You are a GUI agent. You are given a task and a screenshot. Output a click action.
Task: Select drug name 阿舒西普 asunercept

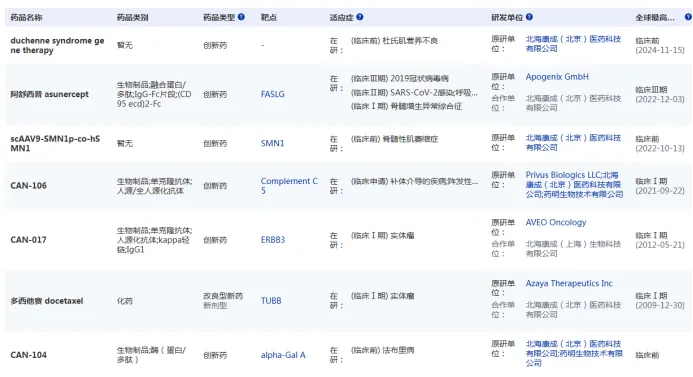(x=50, y=94)
